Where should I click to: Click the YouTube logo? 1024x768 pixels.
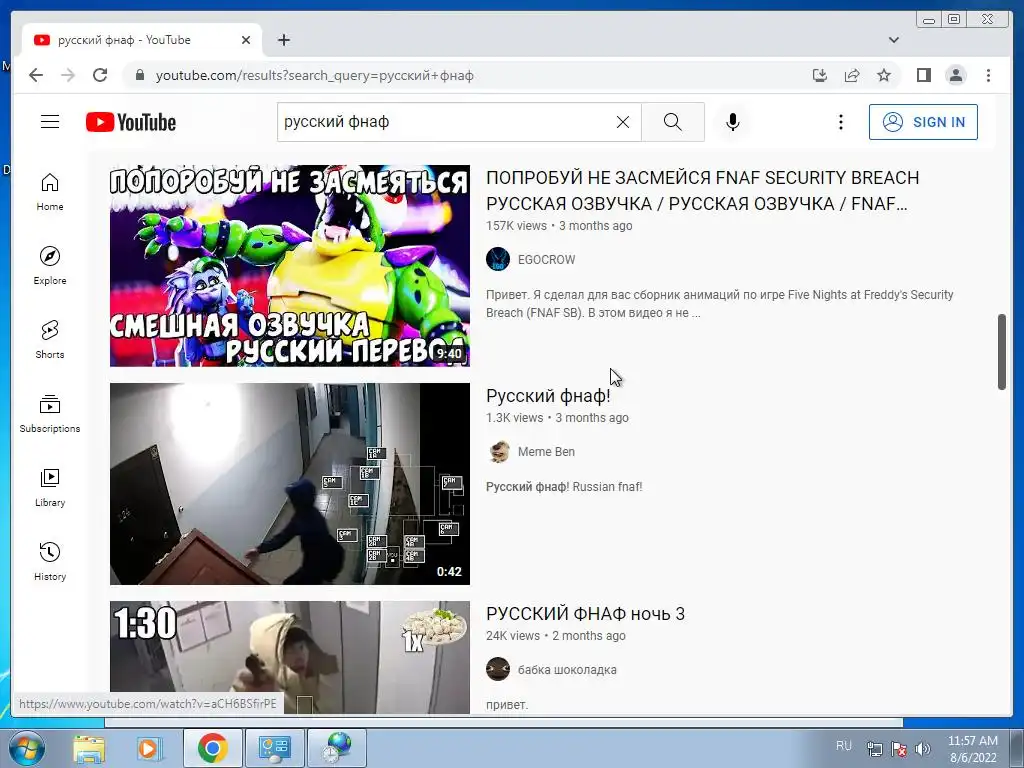[x=131, y=122]
